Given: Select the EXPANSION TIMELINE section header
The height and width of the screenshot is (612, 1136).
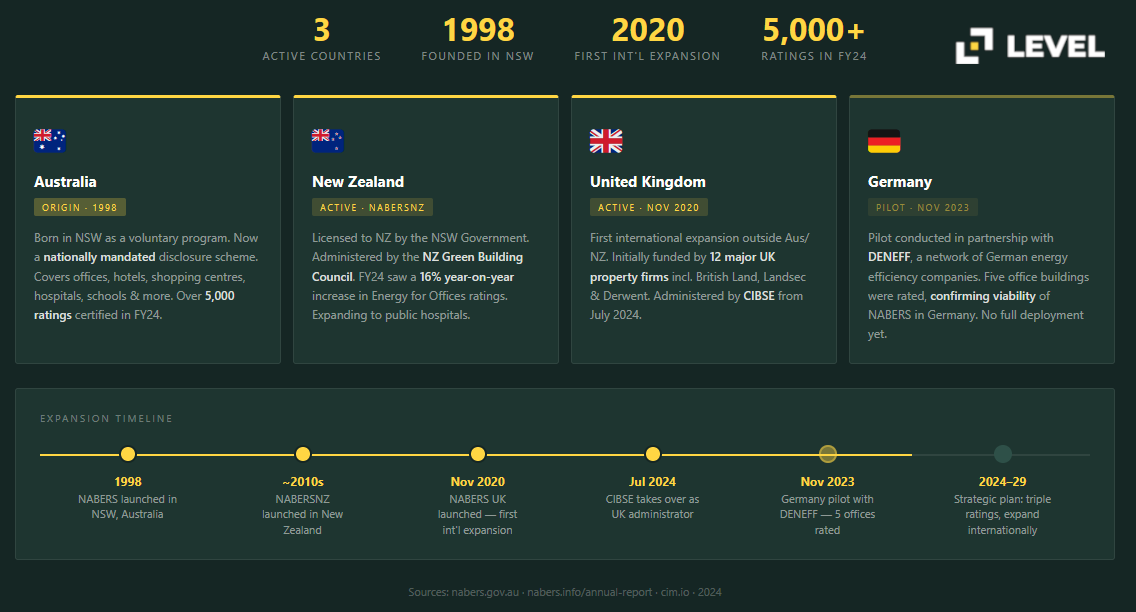Looking at the screenshot, I should point(106,418).
